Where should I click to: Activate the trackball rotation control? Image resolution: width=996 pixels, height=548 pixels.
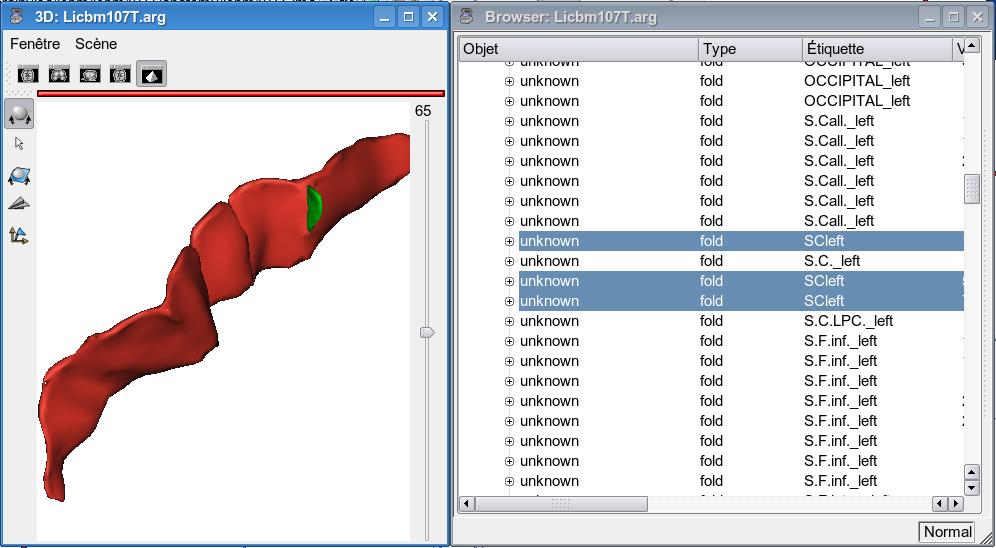click(x=19, y=114)
